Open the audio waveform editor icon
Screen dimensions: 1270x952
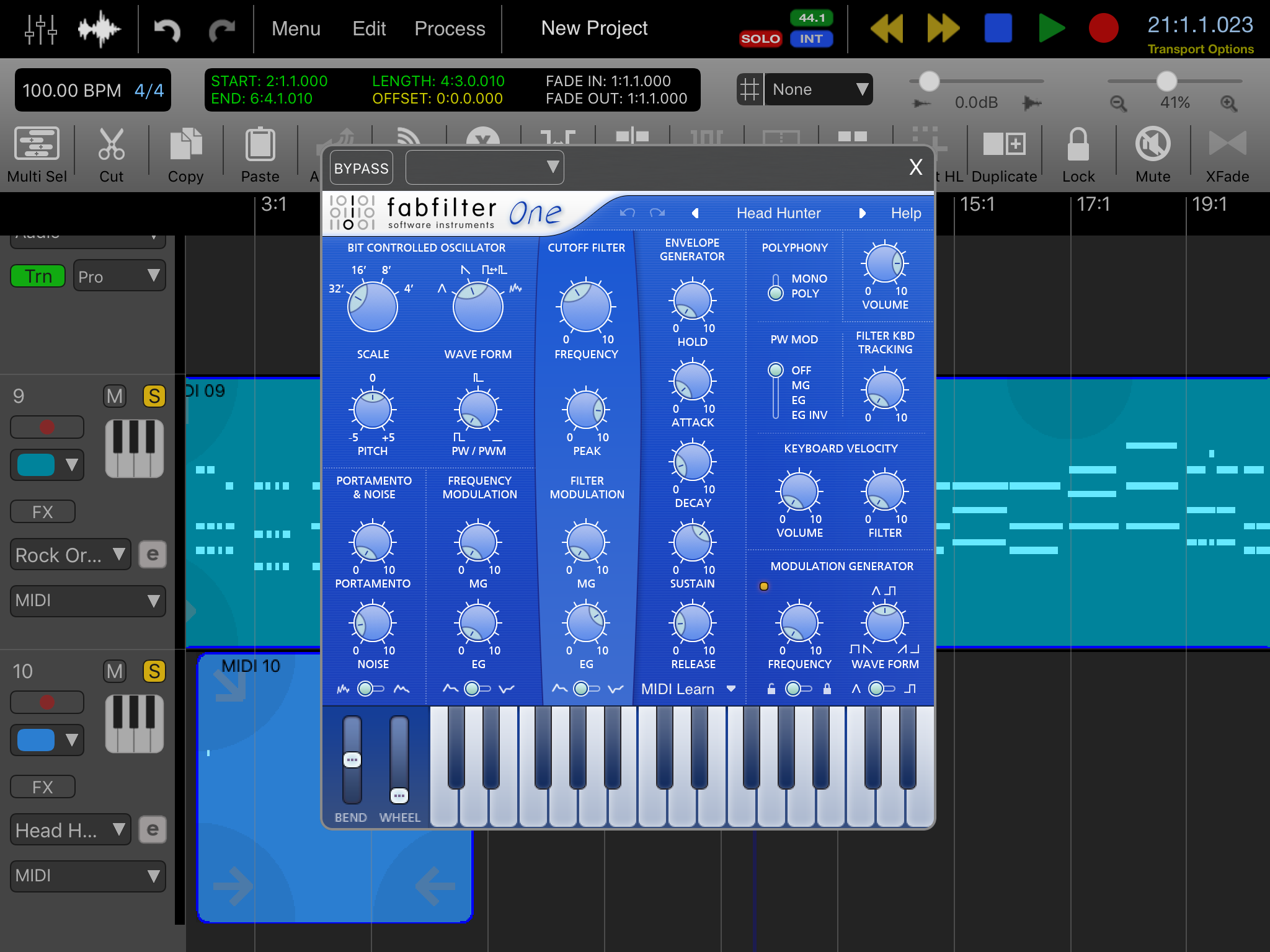click(99, 29)
